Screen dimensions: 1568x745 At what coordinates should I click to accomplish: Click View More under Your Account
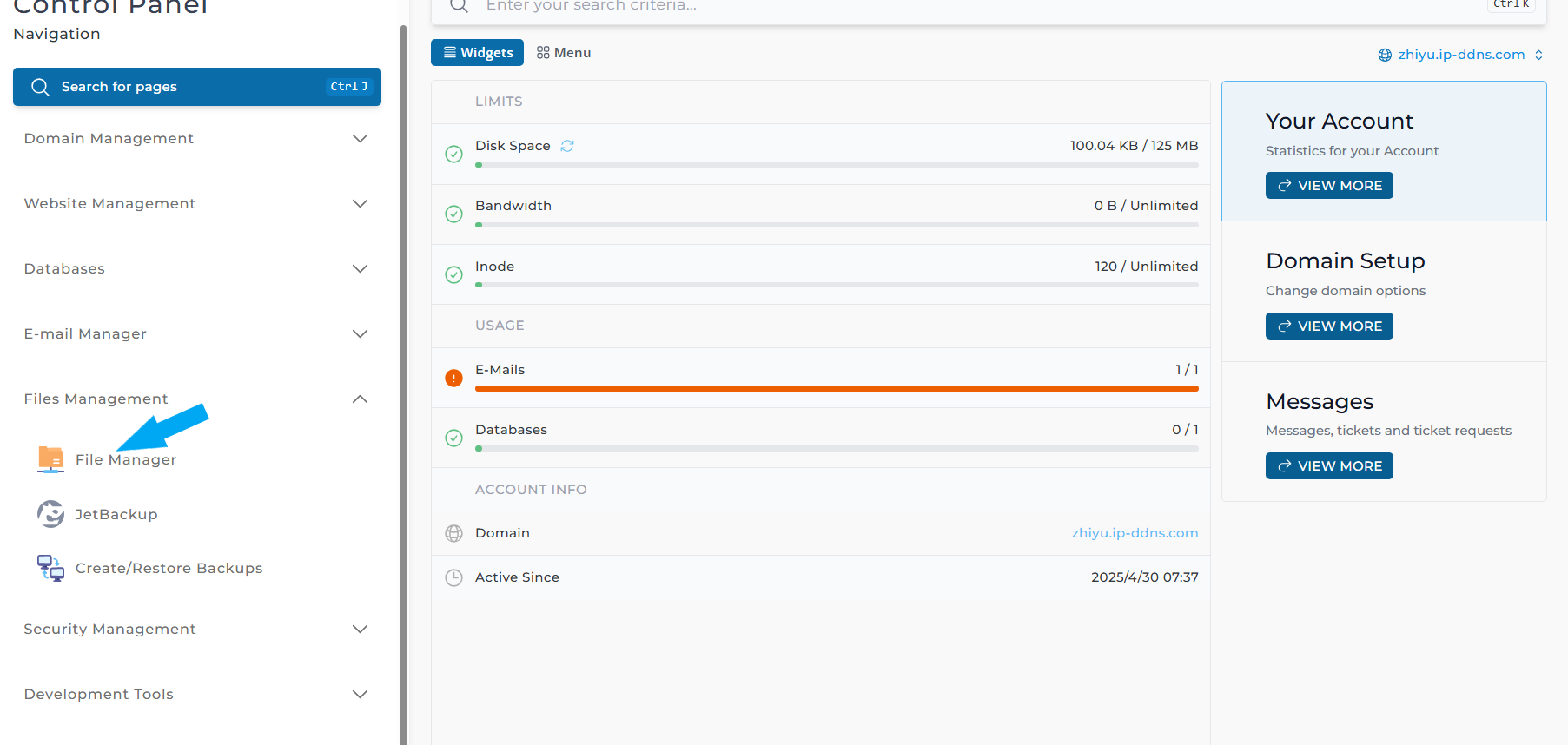pyautogui.click(x=1328, y=186)
